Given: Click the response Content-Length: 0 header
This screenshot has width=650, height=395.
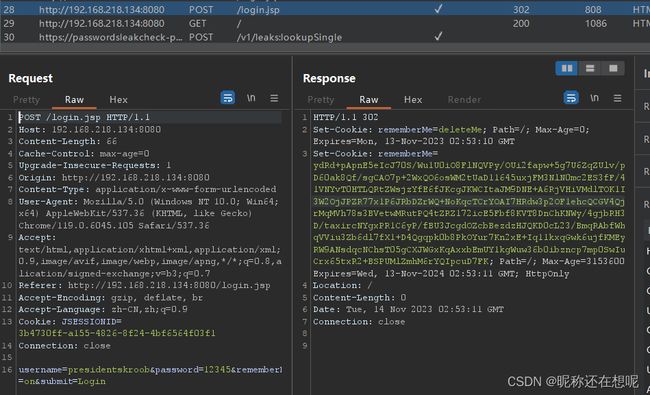Looking at the screenshot, I should 359,298.
